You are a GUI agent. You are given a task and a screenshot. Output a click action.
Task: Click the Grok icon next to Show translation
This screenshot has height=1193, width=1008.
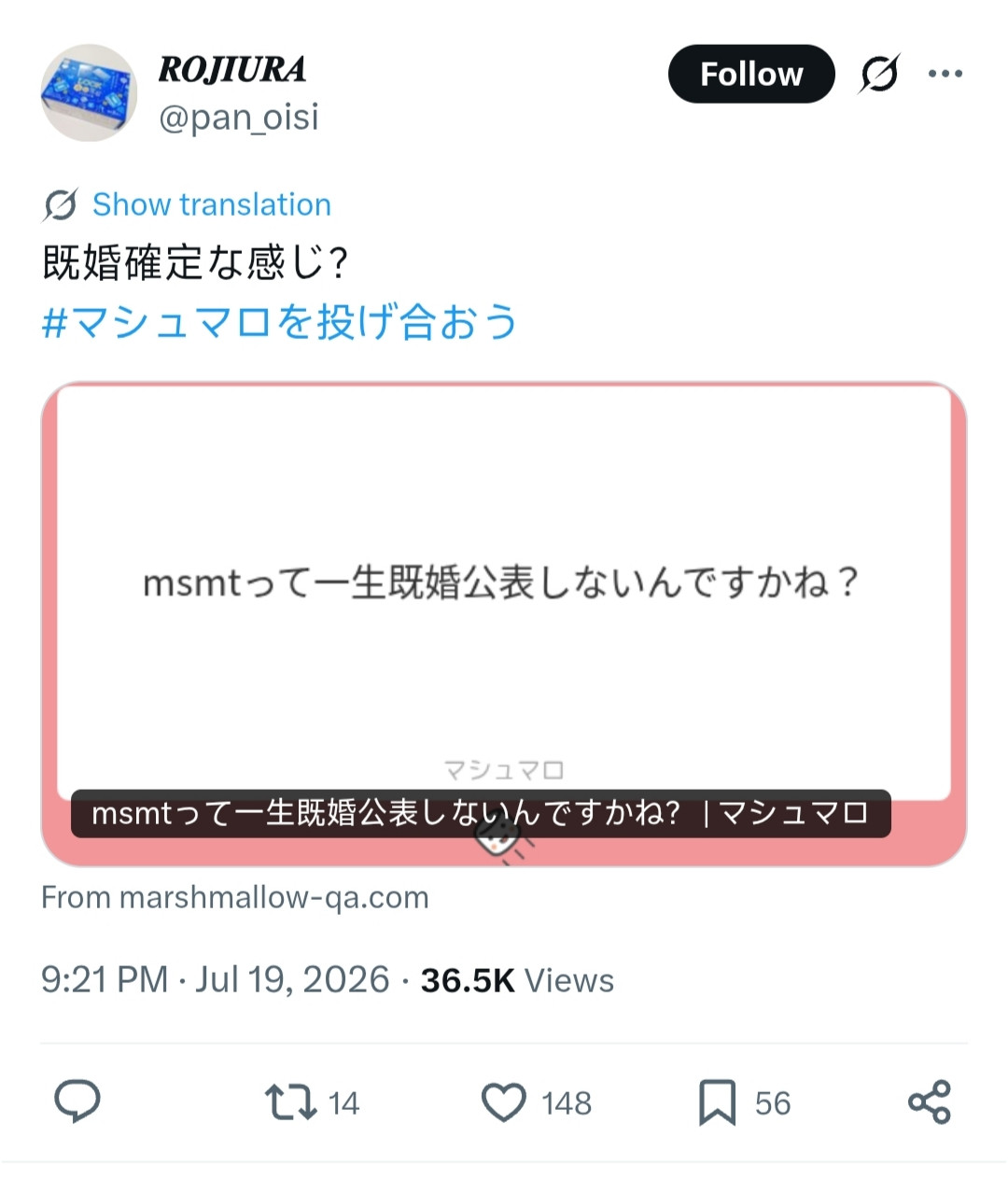tap(61, 204)
